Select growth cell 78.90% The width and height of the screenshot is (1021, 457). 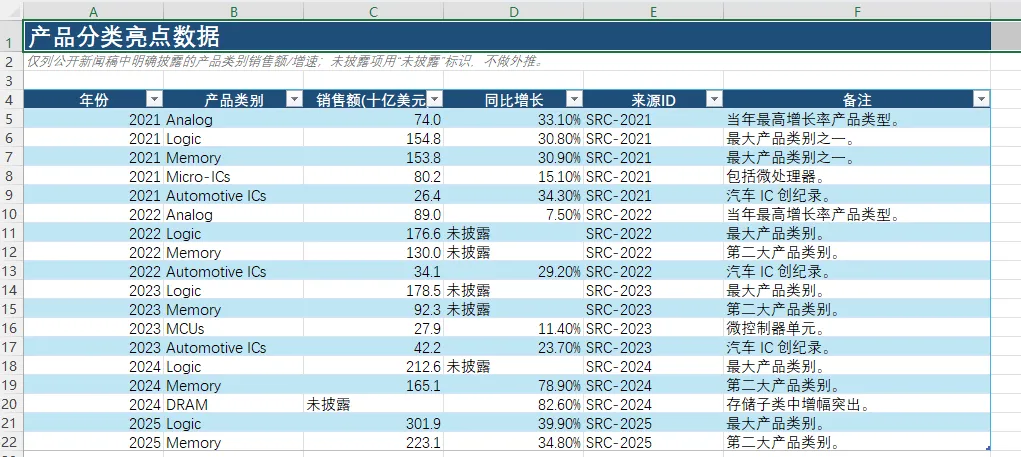point(513,385)
